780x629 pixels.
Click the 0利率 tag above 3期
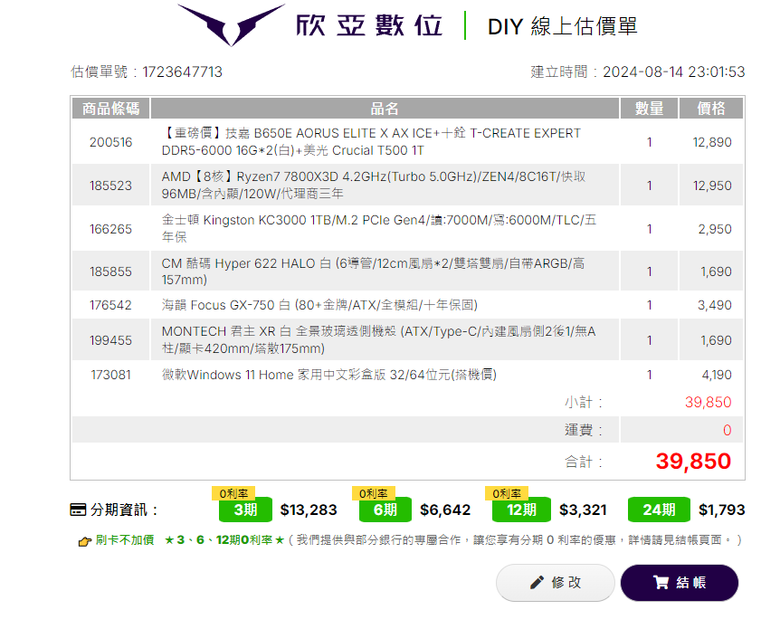tap(233, 493)
